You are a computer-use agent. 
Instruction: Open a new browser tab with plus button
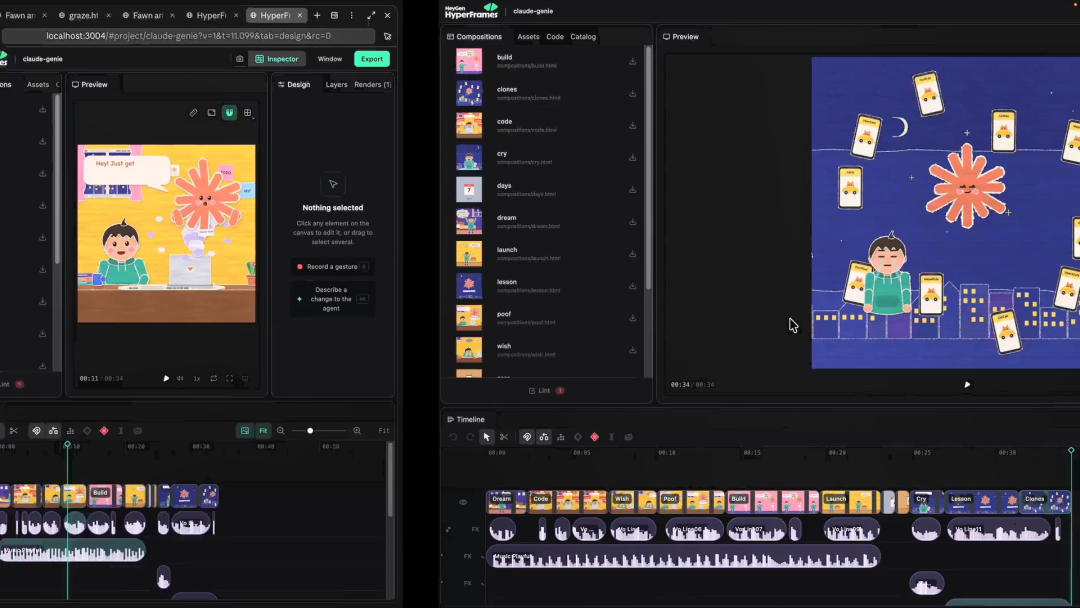point(317,15)
